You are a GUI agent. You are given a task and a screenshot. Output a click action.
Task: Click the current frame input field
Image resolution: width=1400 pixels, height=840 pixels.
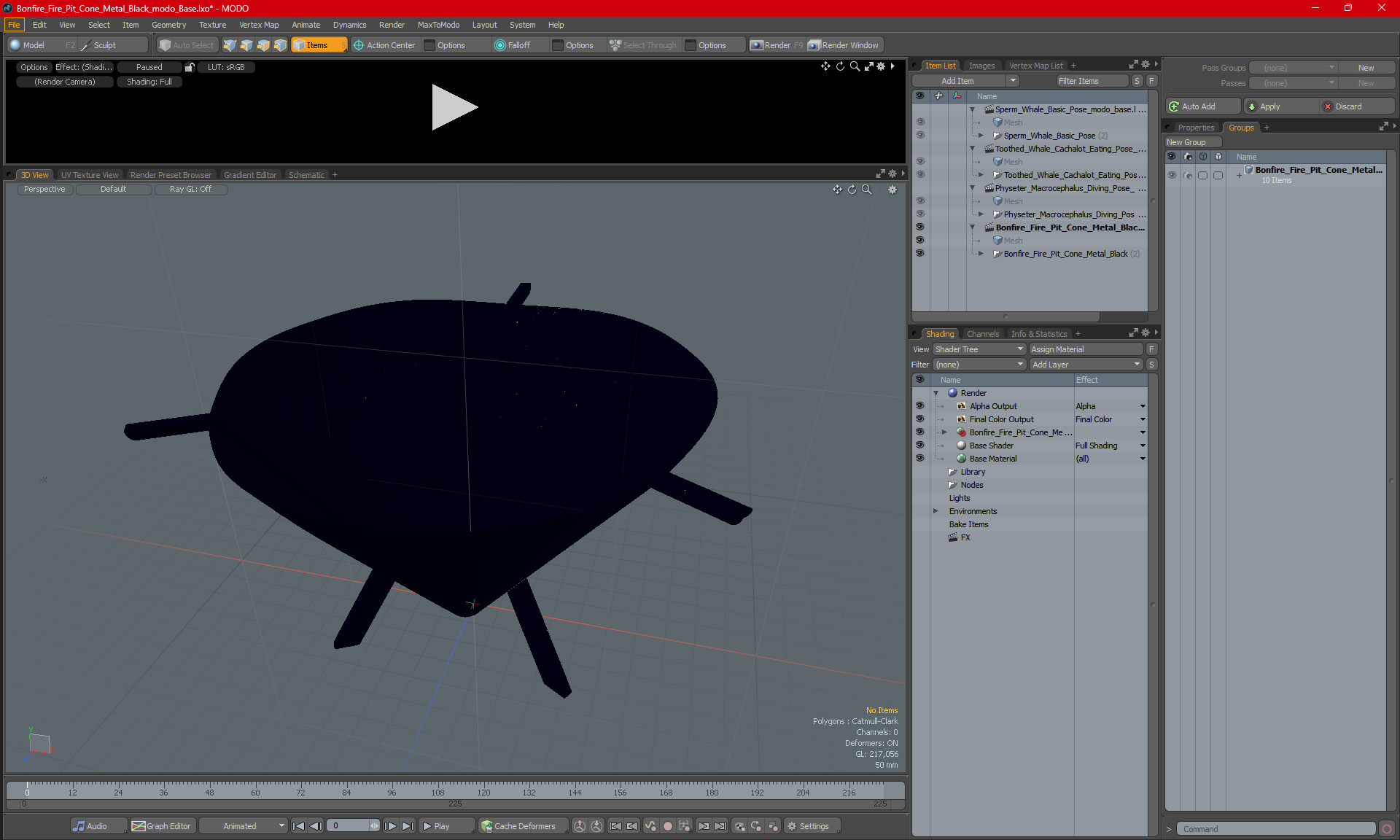click(x=347, y=826)
